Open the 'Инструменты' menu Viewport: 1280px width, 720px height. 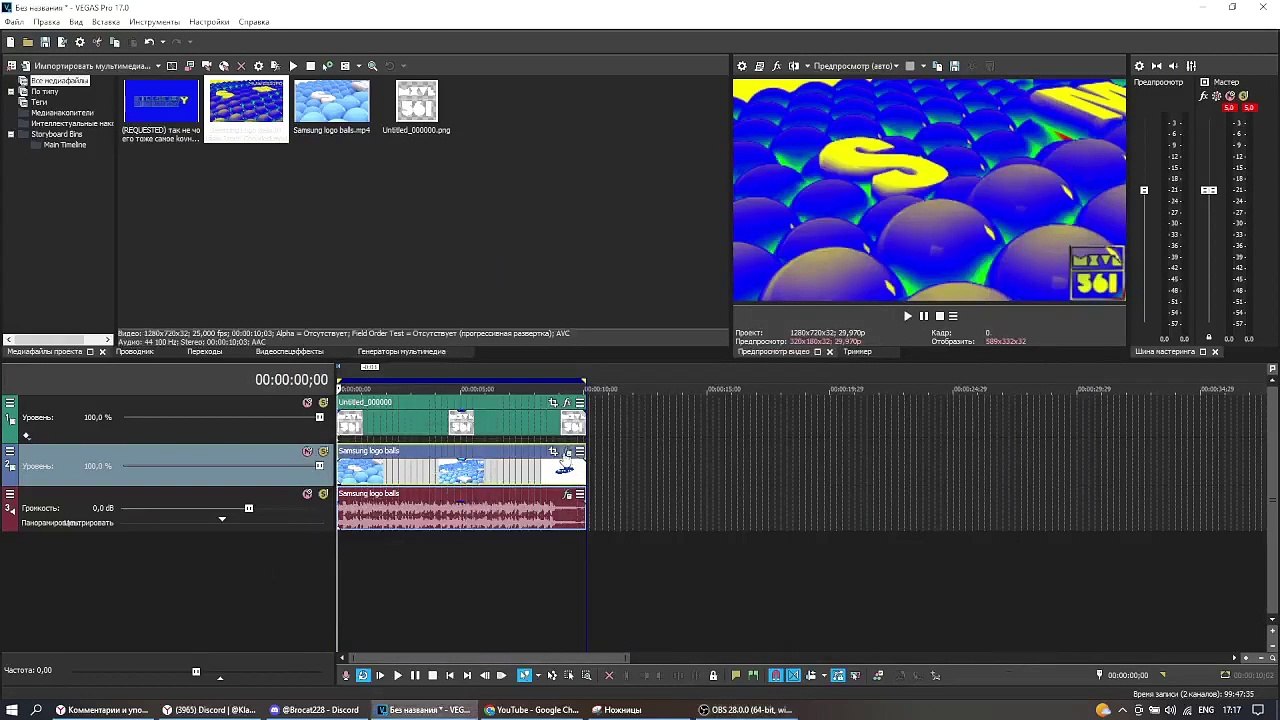pyautogui.click(x=154, y=22)
